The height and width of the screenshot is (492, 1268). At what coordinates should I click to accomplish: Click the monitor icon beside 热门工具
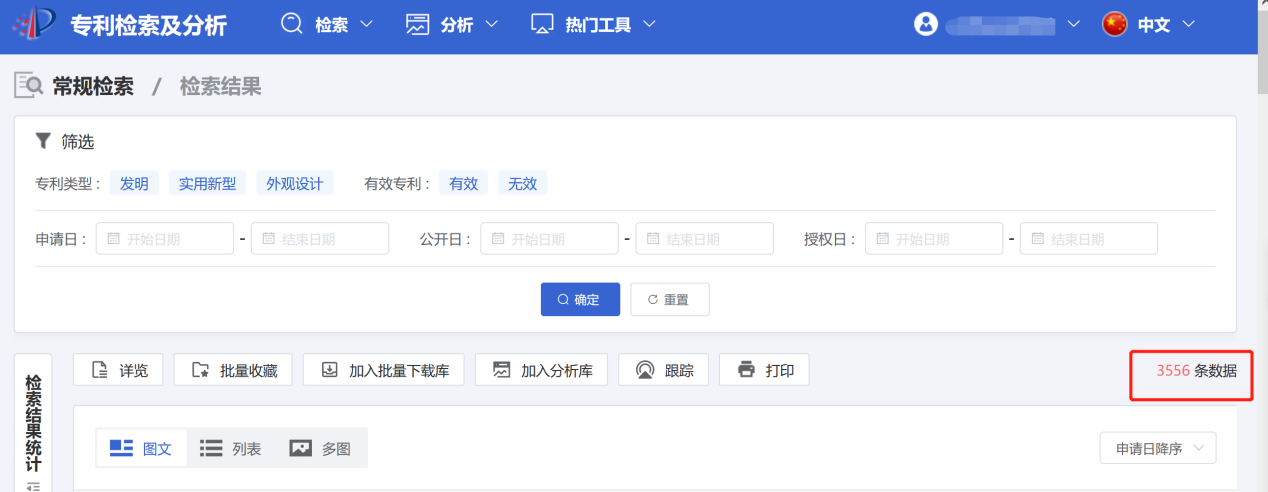[542, 24]
